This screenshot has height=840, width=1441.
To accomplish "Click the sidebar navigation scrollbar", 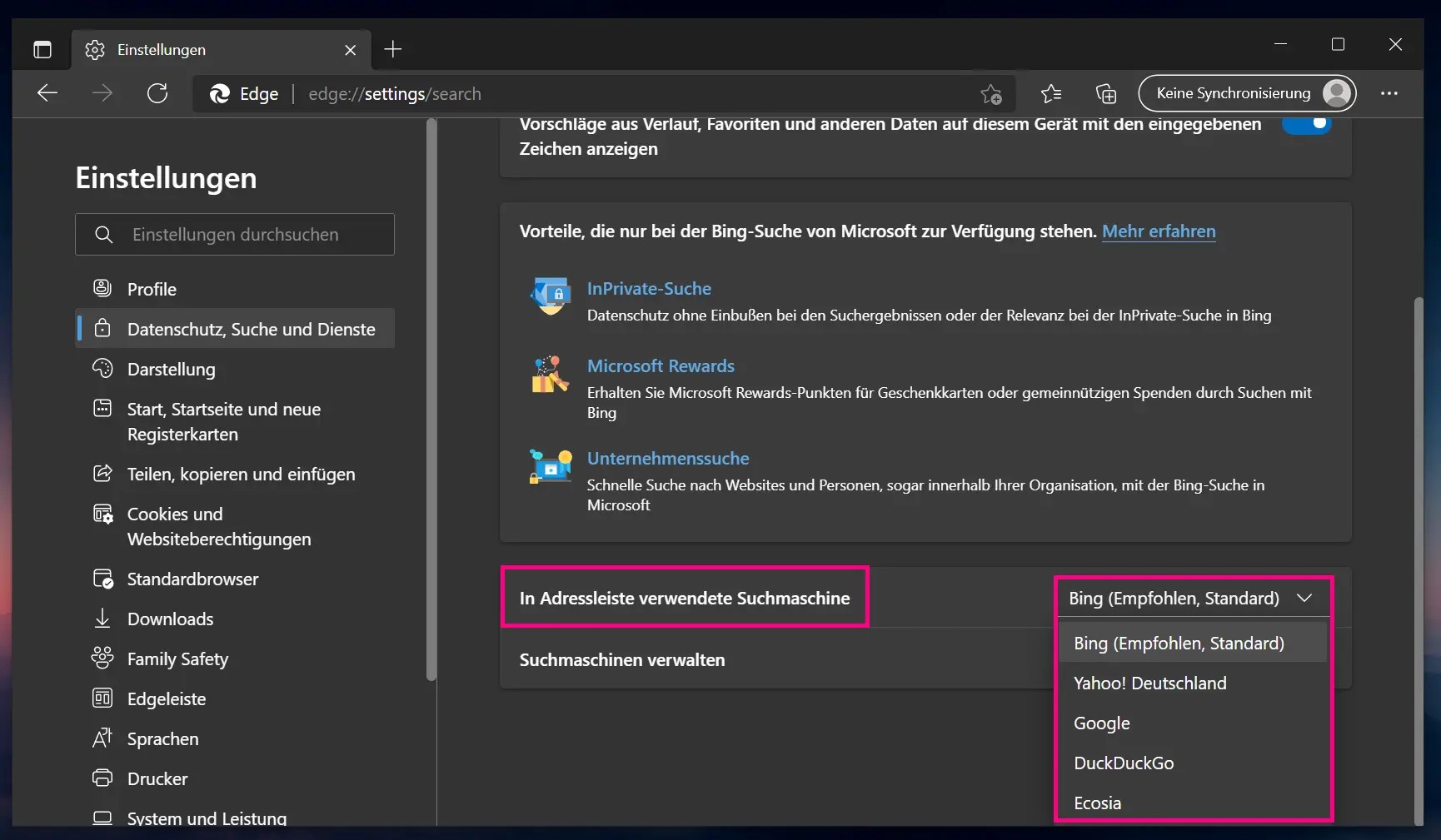I will click(431, 400).
